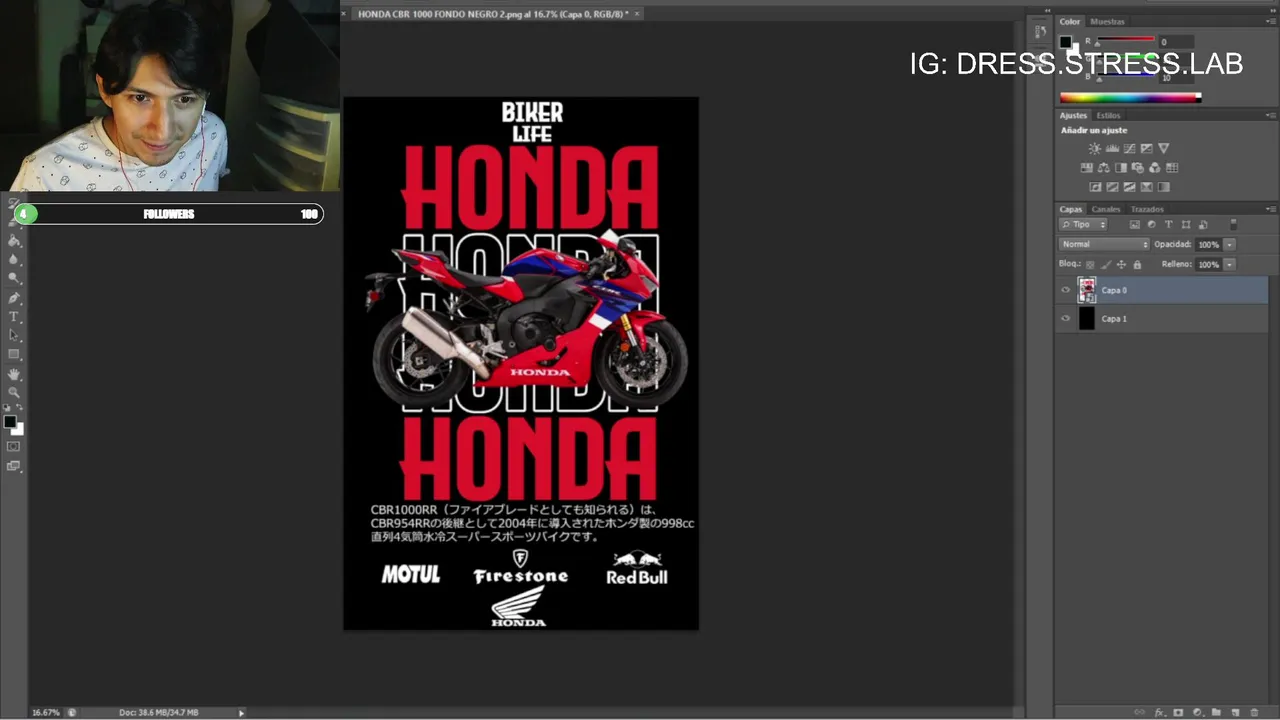Open the Ajustes panel flyout menu
Screen dimensions: 1280x720
tap(1271, 115)
